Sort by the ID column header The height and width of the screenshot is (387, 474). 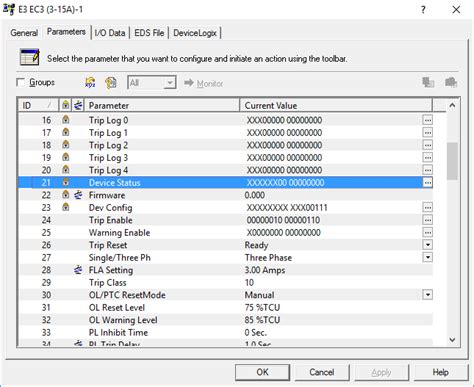click(38, 105)
